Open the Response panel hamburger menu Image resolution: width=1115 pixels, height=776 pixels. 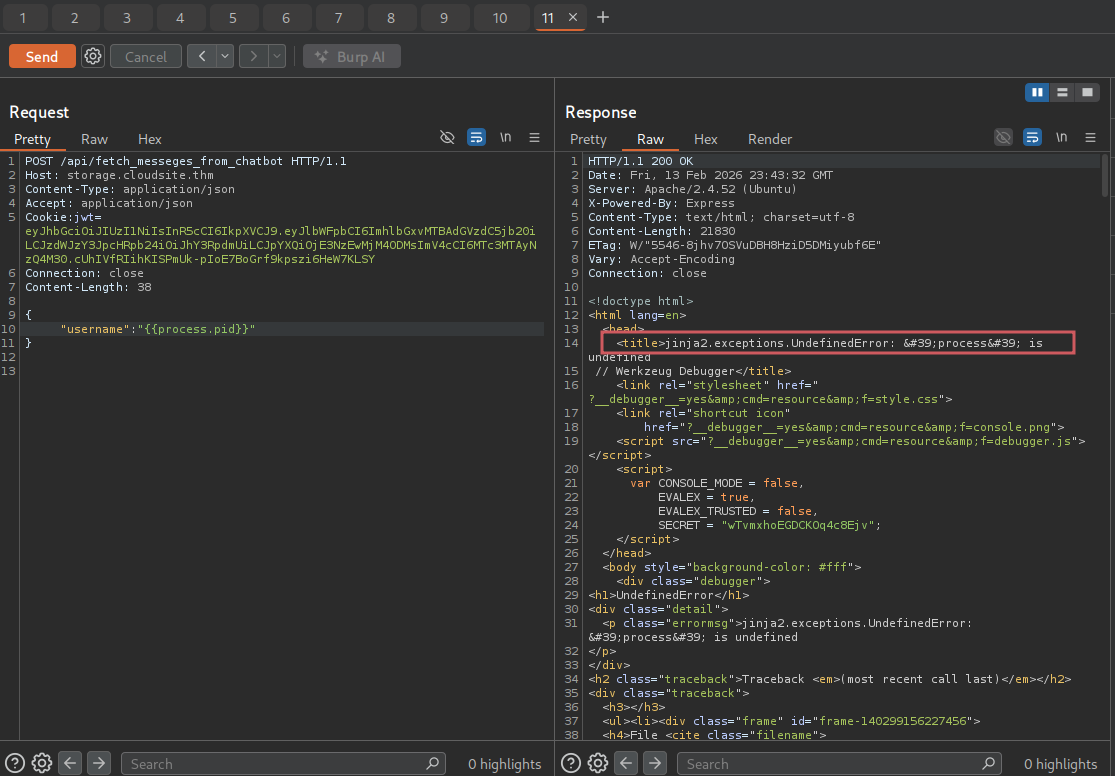[x=1090, y=138]
